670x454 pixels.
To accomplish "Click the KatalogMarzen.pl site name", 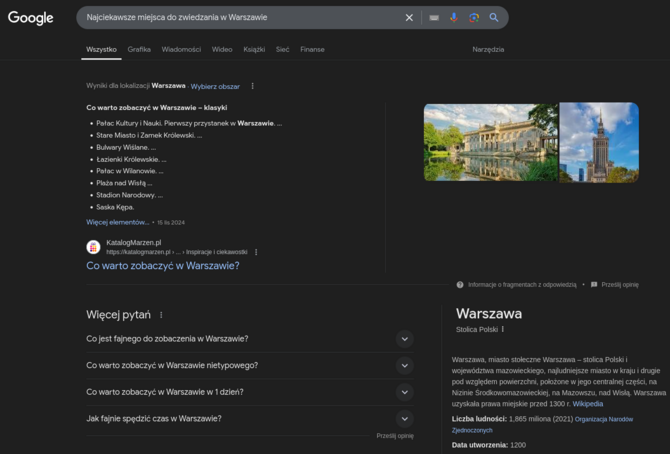I will pos(134,242).
